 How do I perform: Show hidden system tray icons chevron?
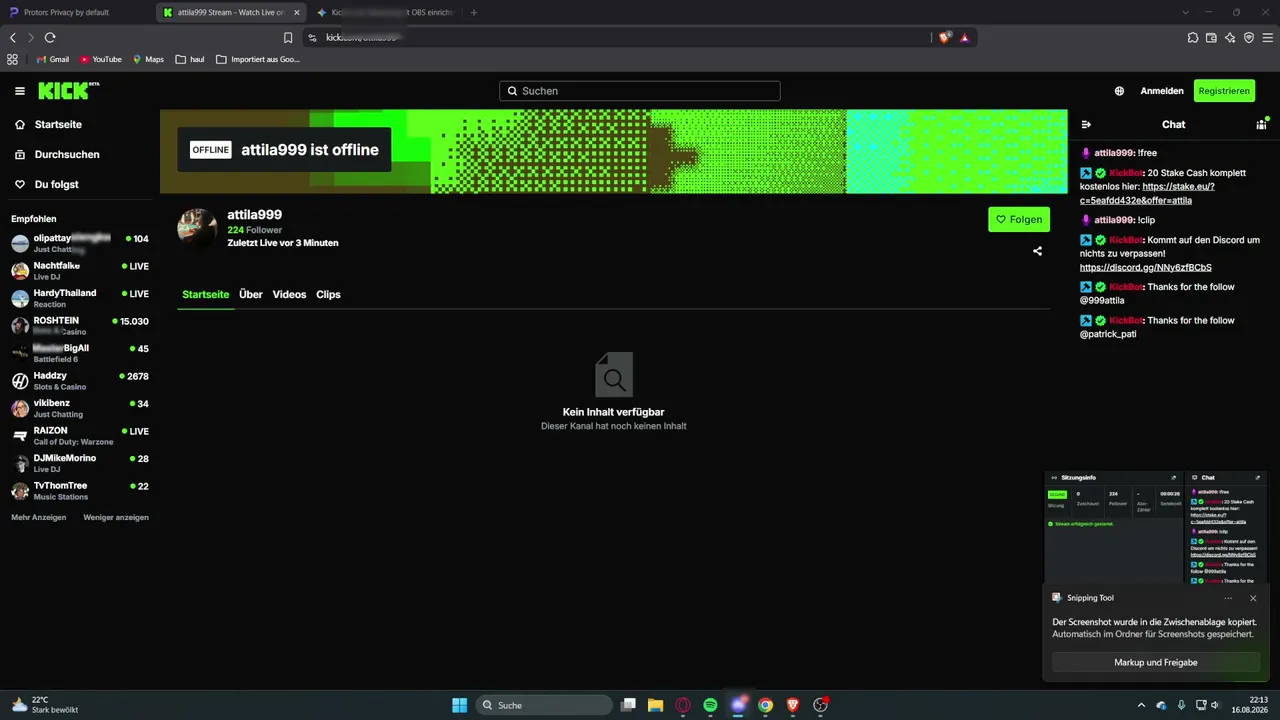1142,705
